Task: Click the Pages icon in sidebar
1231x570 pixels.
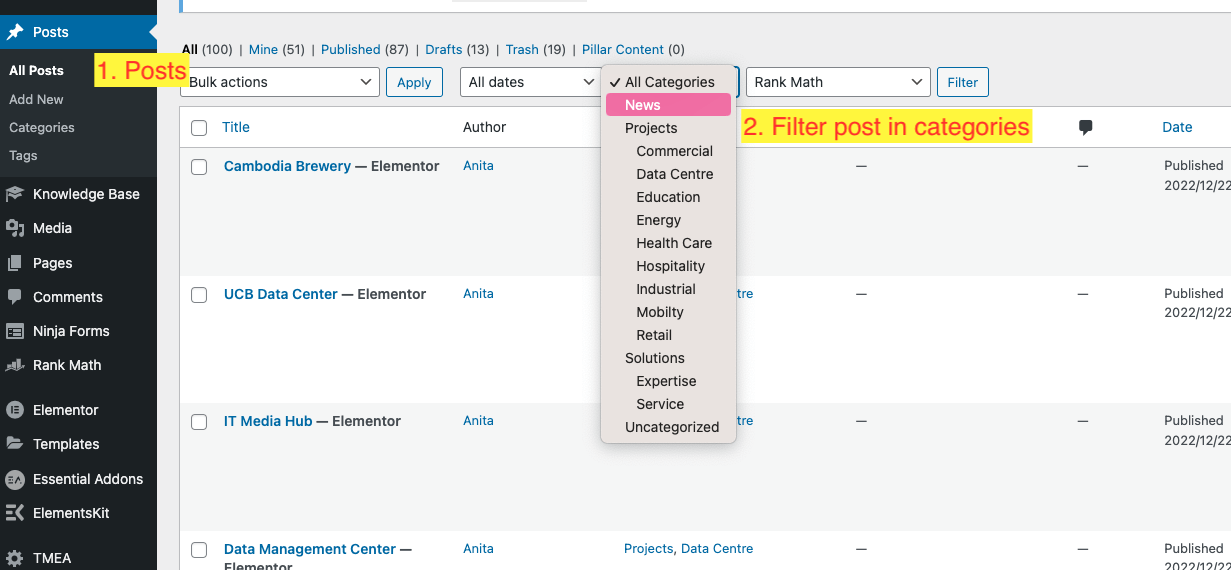Action: [x=15, y=263]
